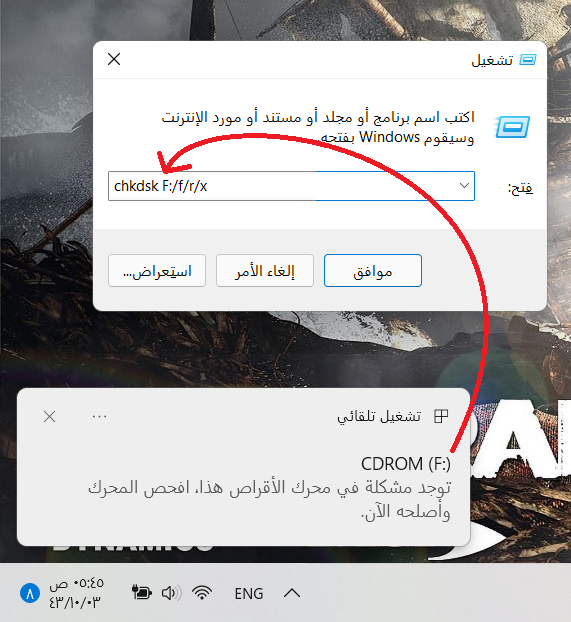Switch the input language via ENG indicator

click(x=249, y=594)
